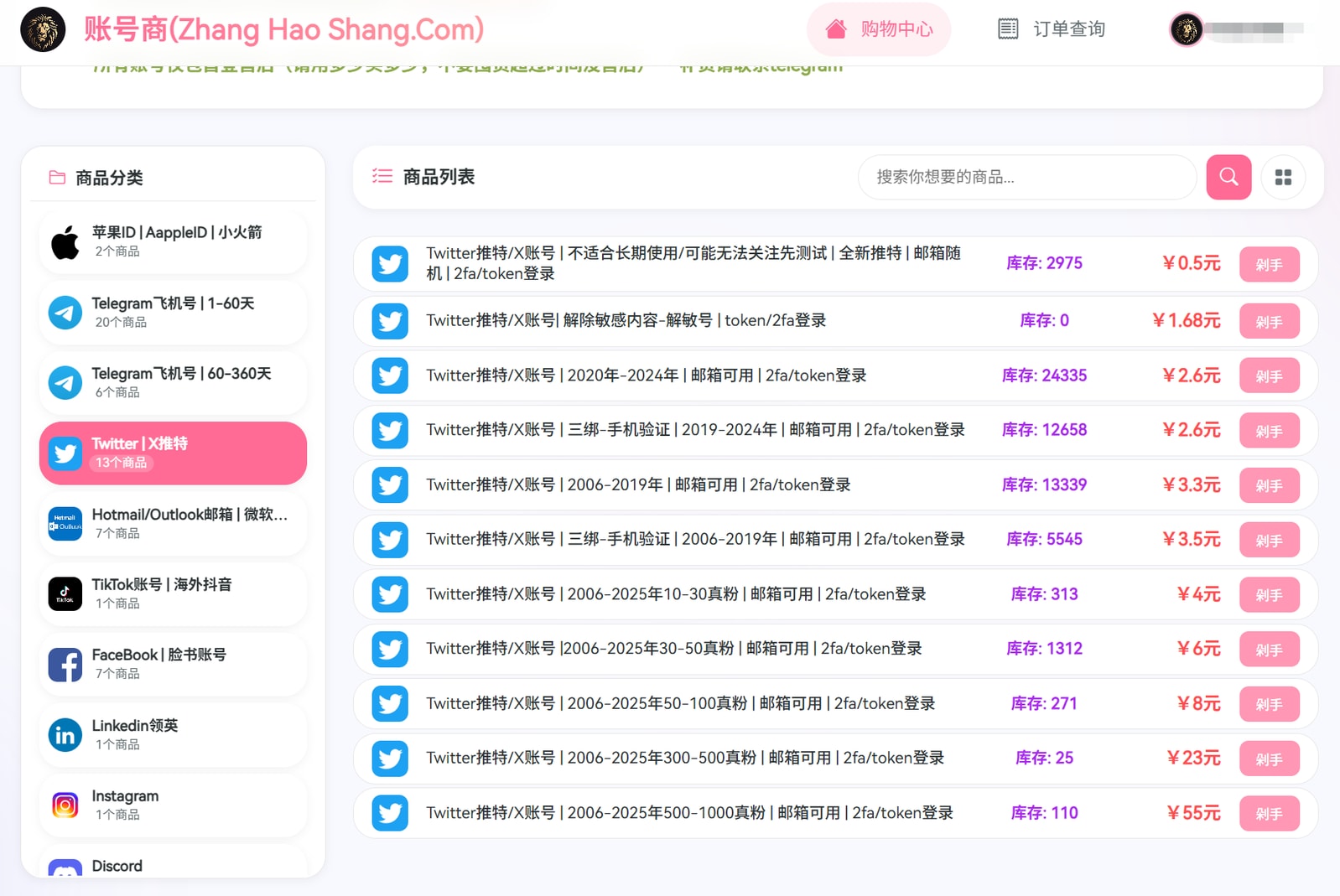Open the Twitter 解除敏感内容-解敏号 product

[626, 321]
